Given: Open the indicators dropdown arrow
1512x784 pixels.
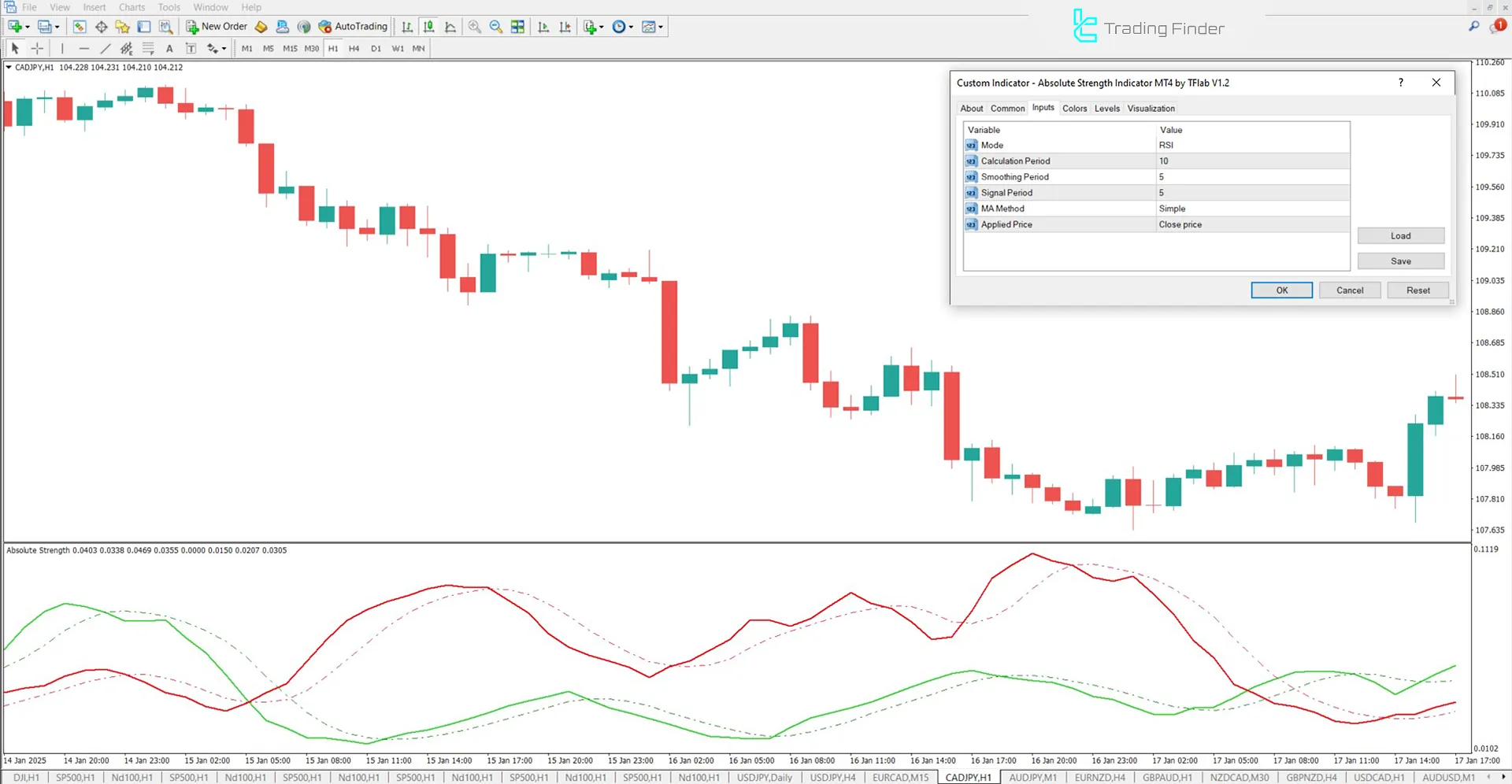Looking at the screenshot, I should coord(601,26).
